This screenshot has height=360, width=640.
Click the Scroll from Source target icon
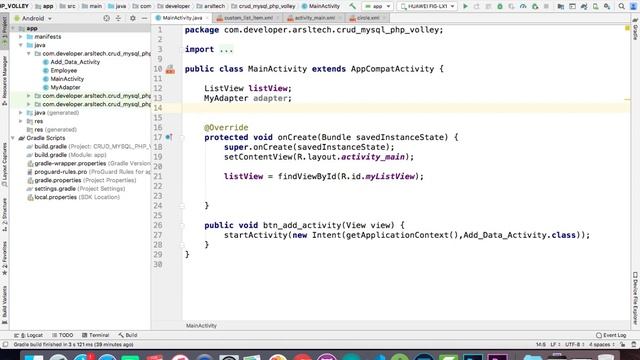(106, 18)
